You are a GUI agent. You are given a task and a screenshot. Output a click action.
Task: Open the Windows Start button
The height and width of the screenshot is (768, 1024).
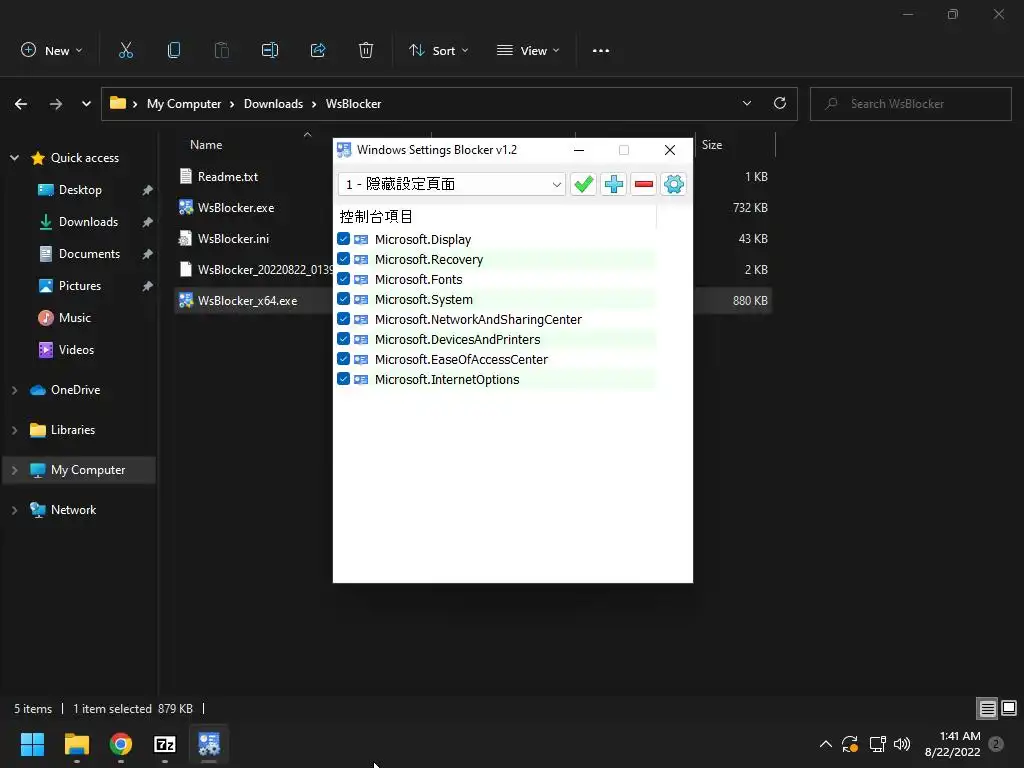[x=32, y=744]
